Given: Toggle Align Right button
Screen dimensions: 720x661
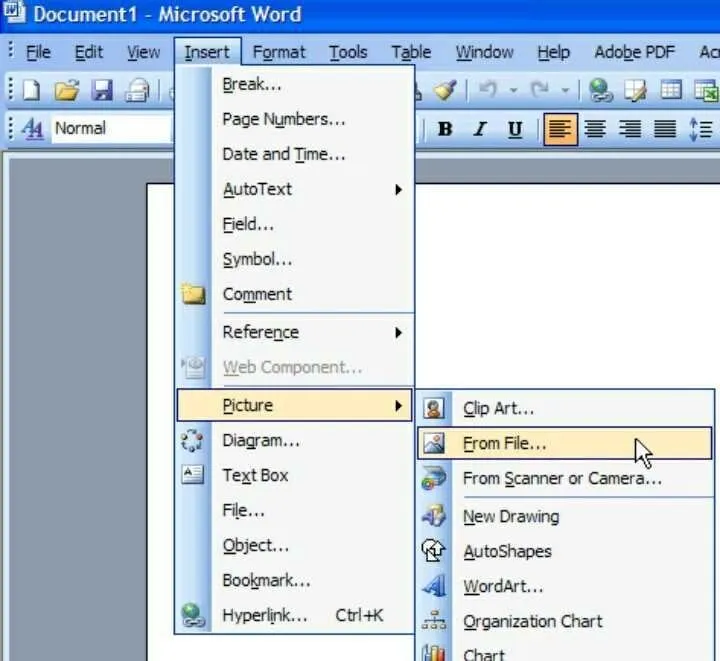Looking at the screenshot, I should pyautogui.click(x=630, y=129).
